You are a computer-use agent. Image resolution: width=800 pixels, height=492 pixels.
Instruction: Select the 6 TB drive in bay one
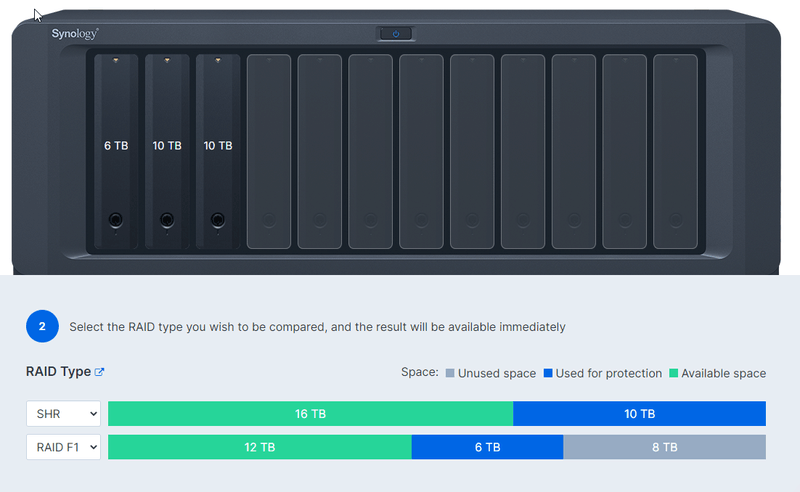point(116,145)
